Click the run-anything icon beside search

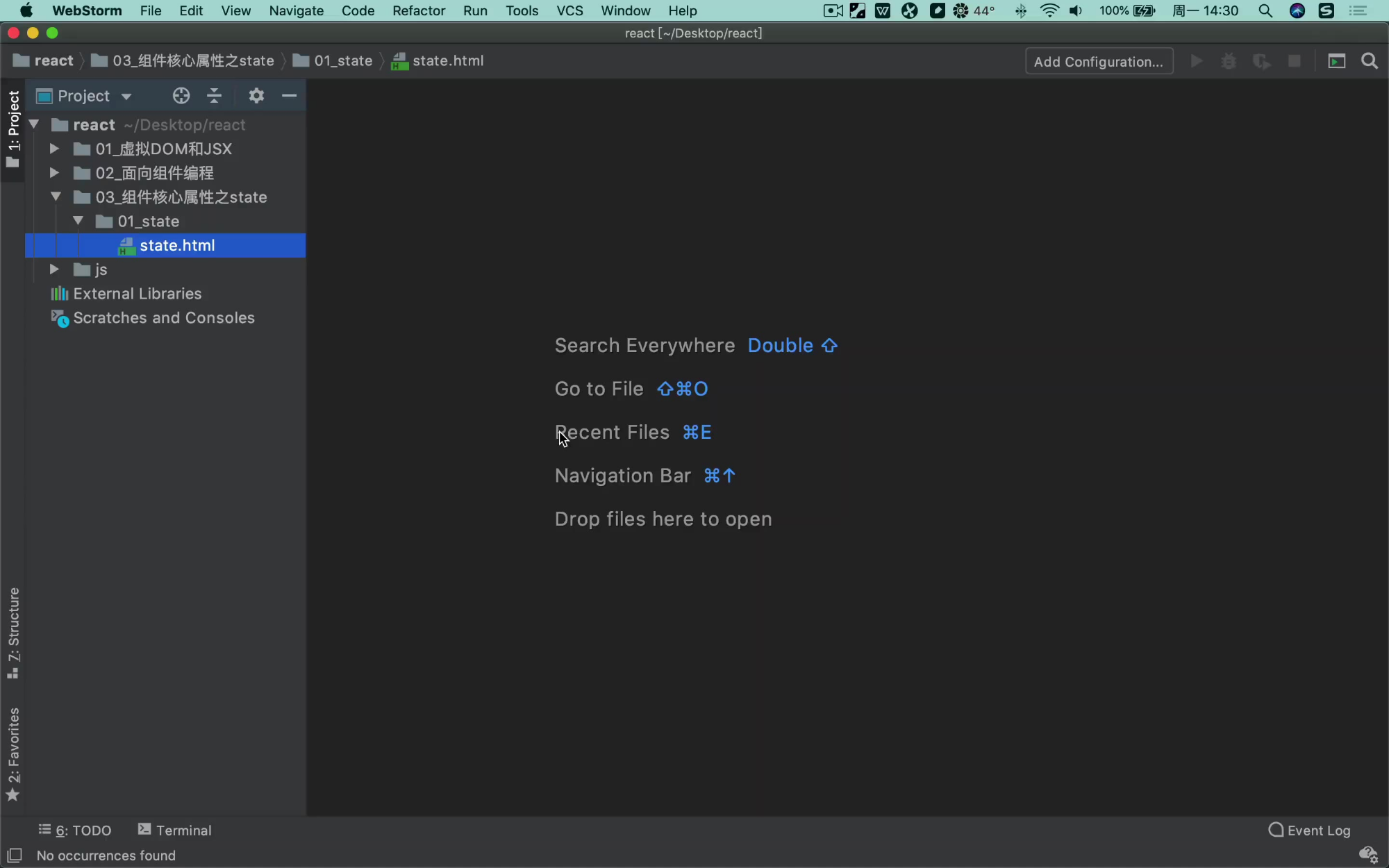[1336, 61]
